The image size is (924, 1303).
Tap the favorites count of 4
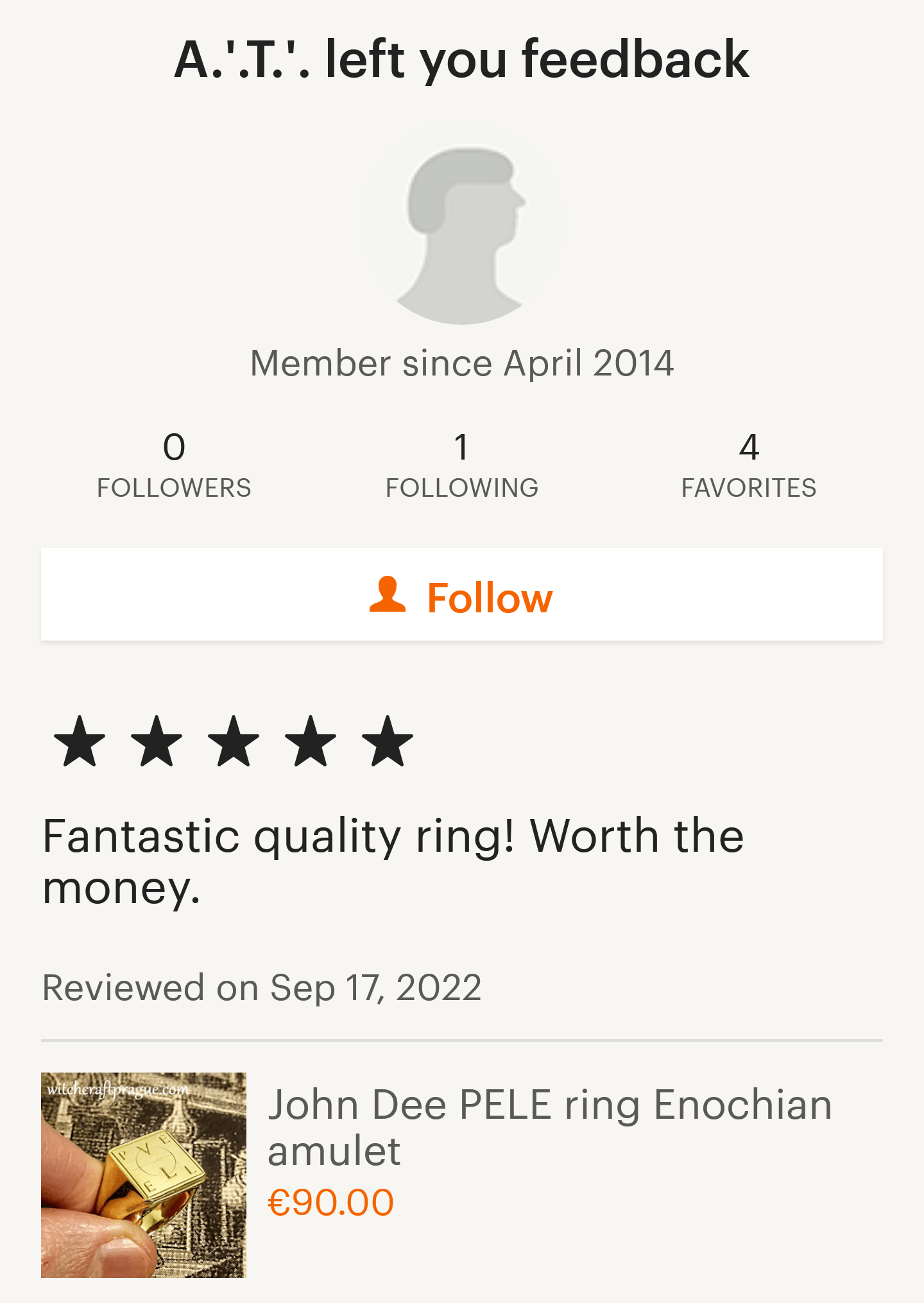[x=749, y=447]
